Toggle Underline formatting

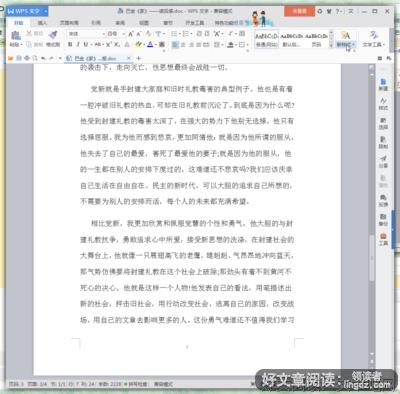(85, 44)
